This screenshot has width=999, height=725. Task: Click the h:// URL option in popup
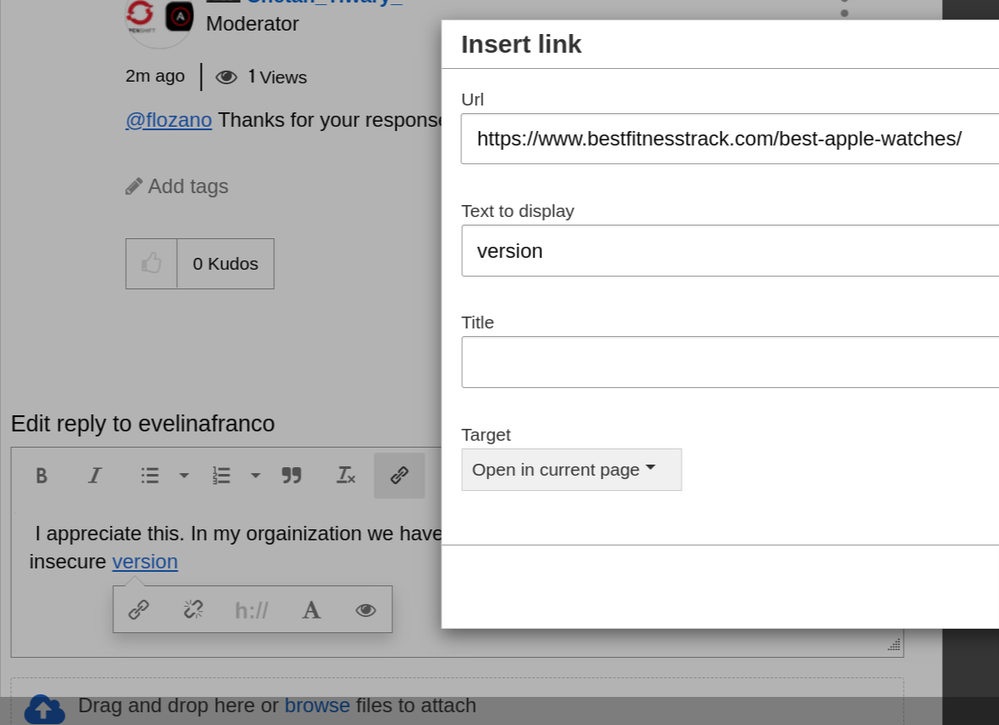(251, 610)
